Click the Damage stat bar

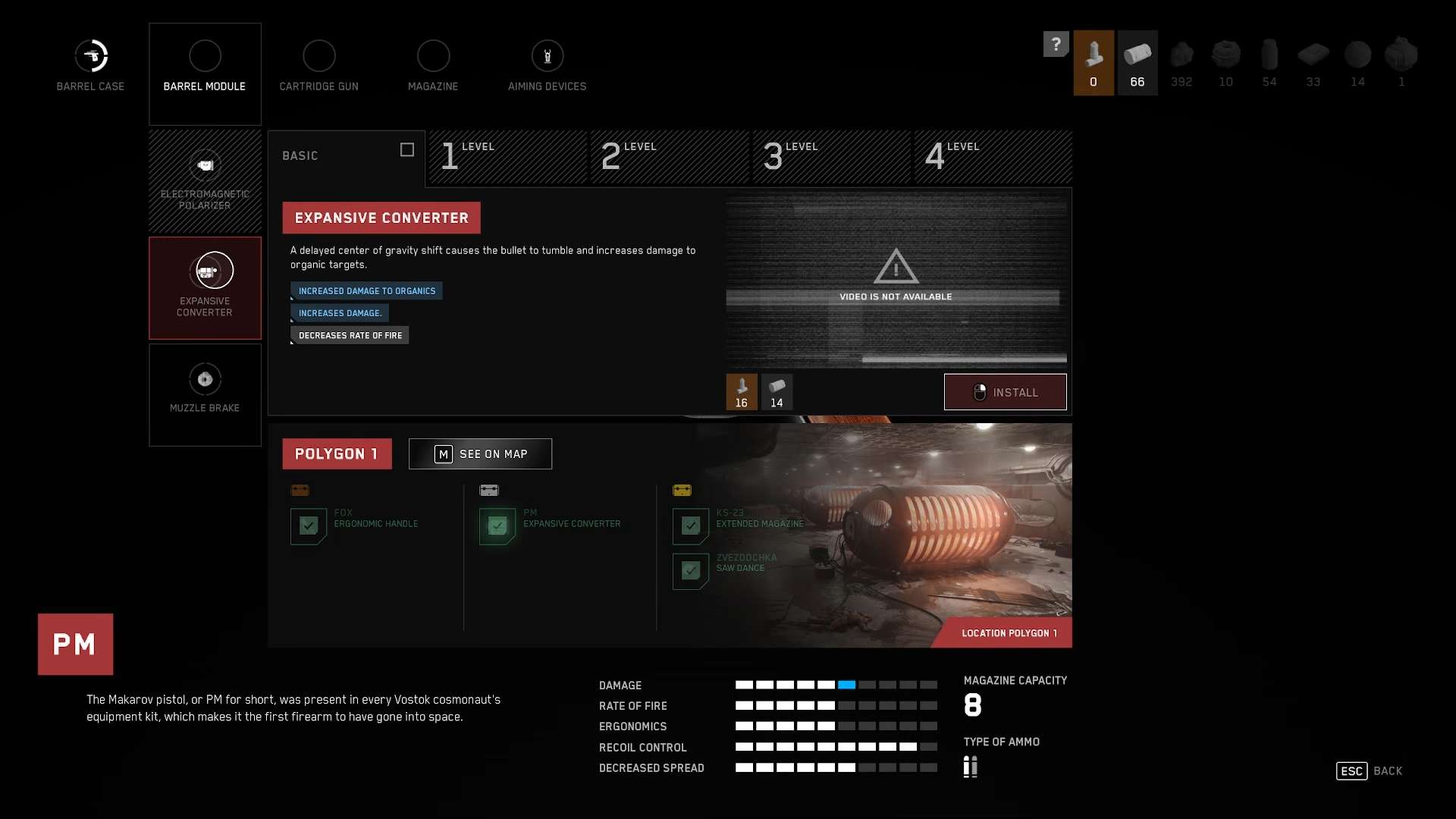coord(836,685)
